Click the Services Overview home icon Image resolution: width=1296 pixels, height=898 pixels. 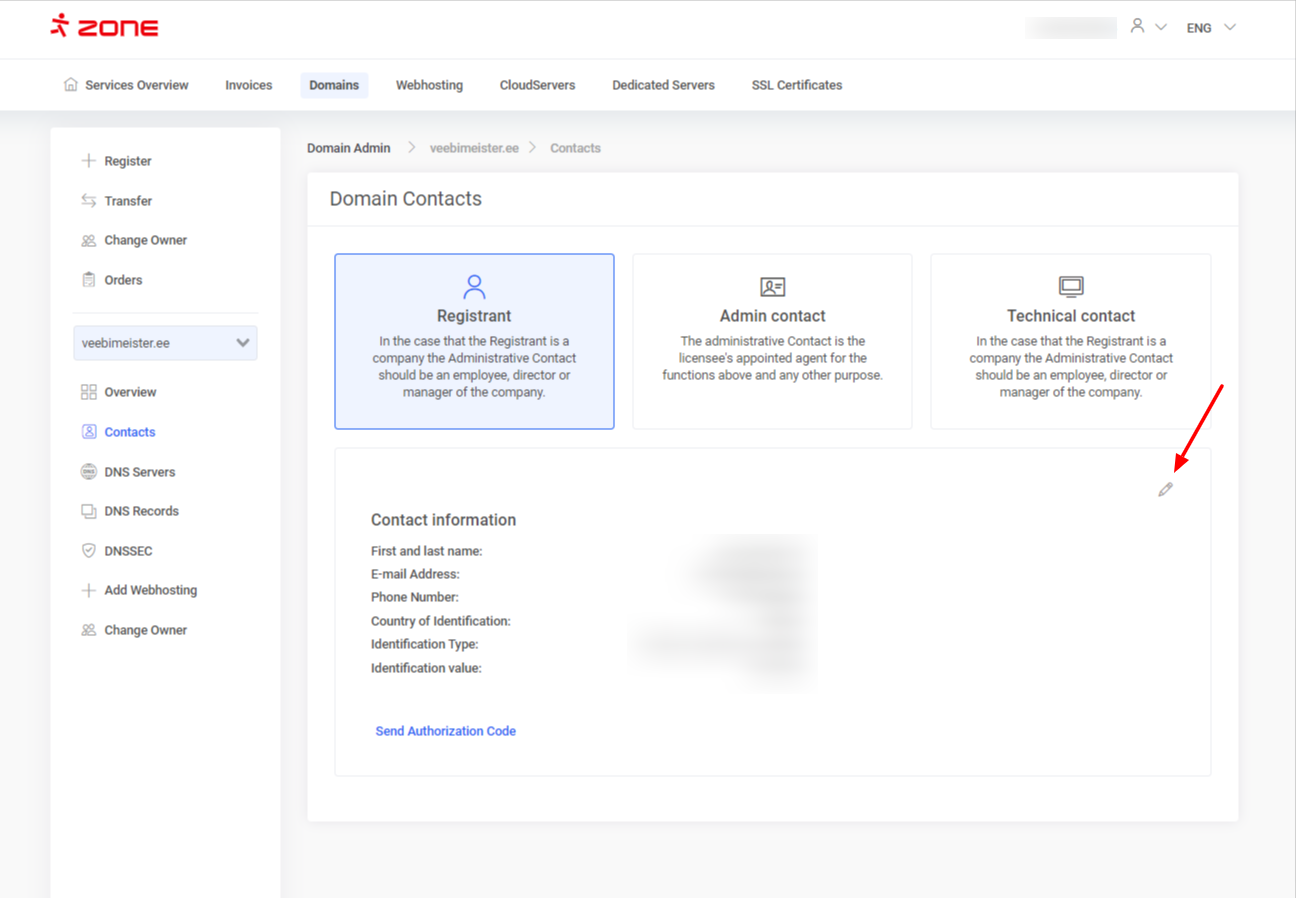(x=70, y=85)
